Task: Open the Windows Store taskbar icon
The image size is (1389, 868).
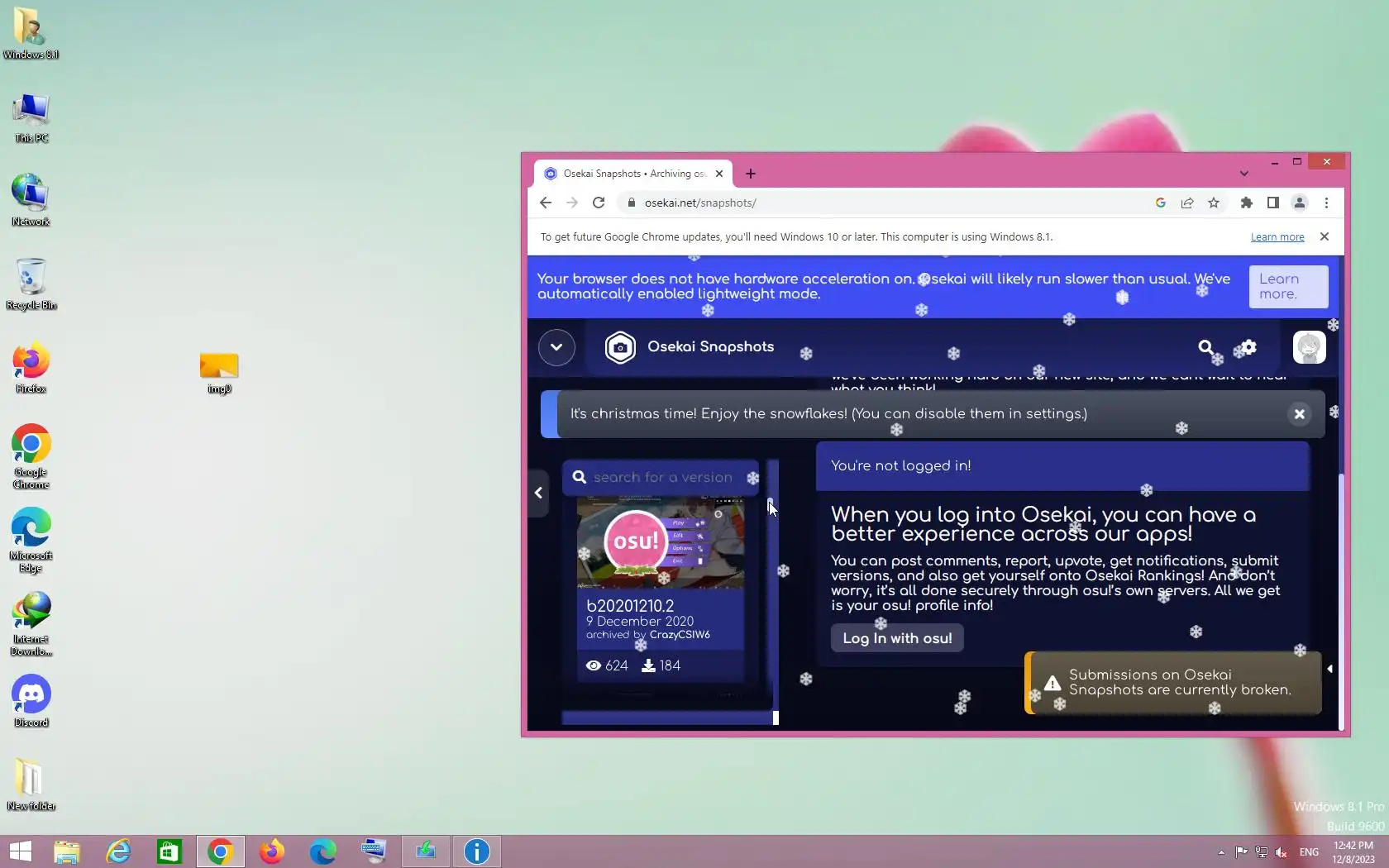Action: pyautogui.click(x=169, y=851)
